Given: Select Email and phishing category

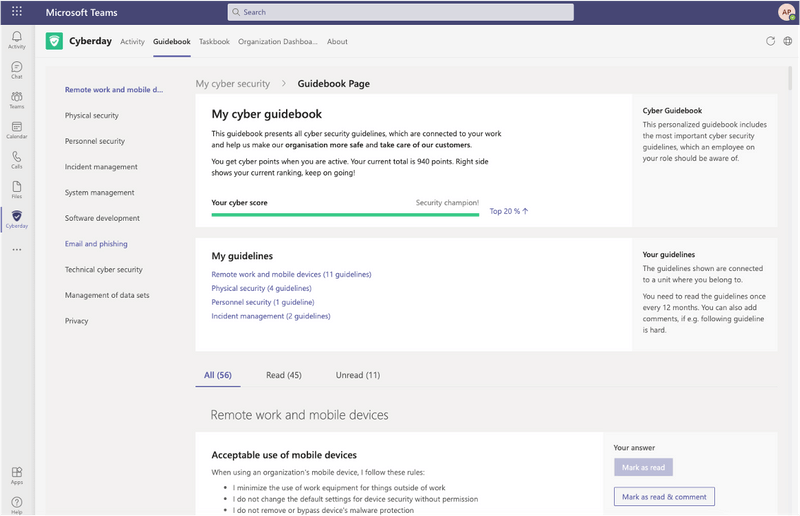Looking at the screenshot, I should click(96, 244).
